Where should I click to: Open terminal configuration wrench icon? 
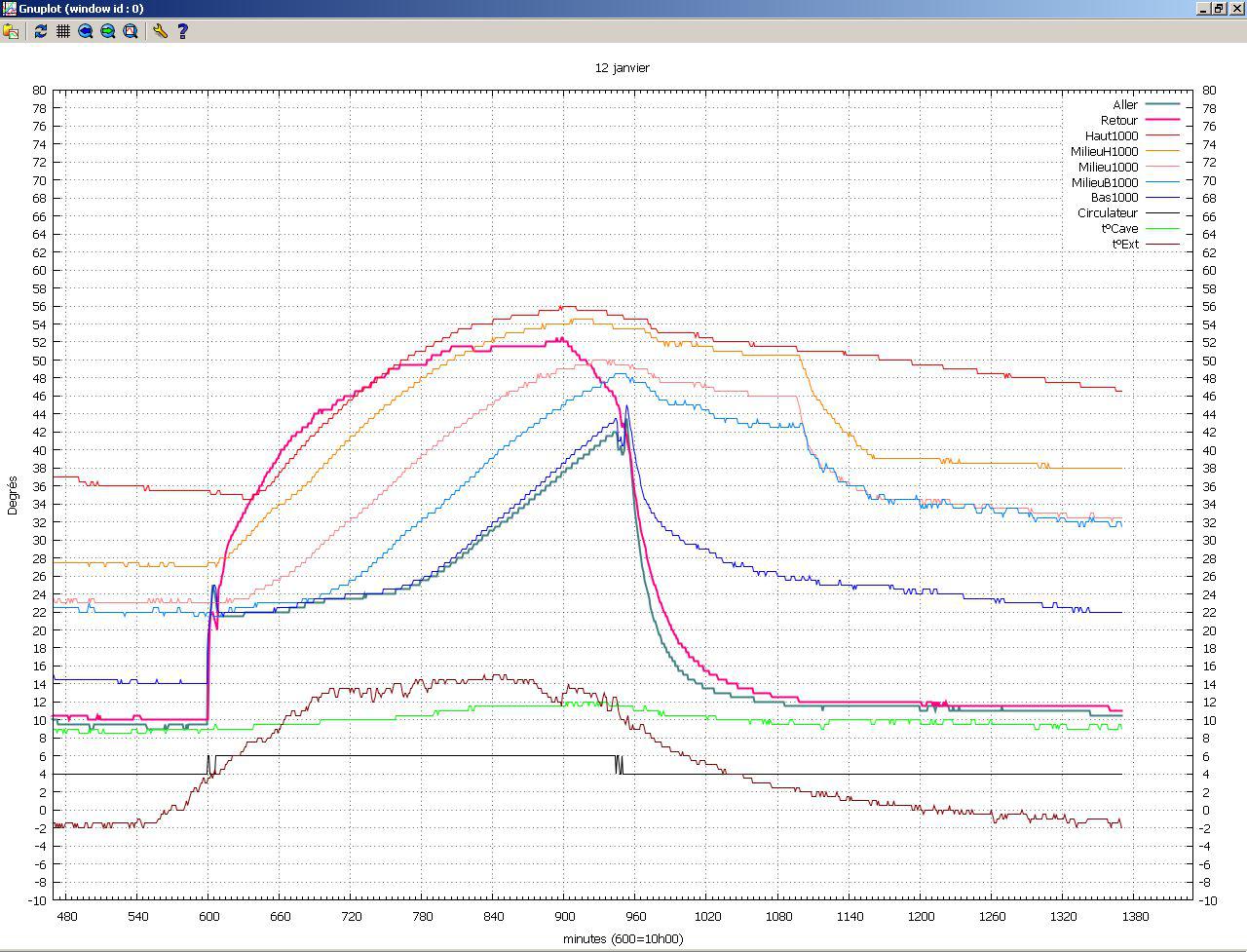pos(160,31)
